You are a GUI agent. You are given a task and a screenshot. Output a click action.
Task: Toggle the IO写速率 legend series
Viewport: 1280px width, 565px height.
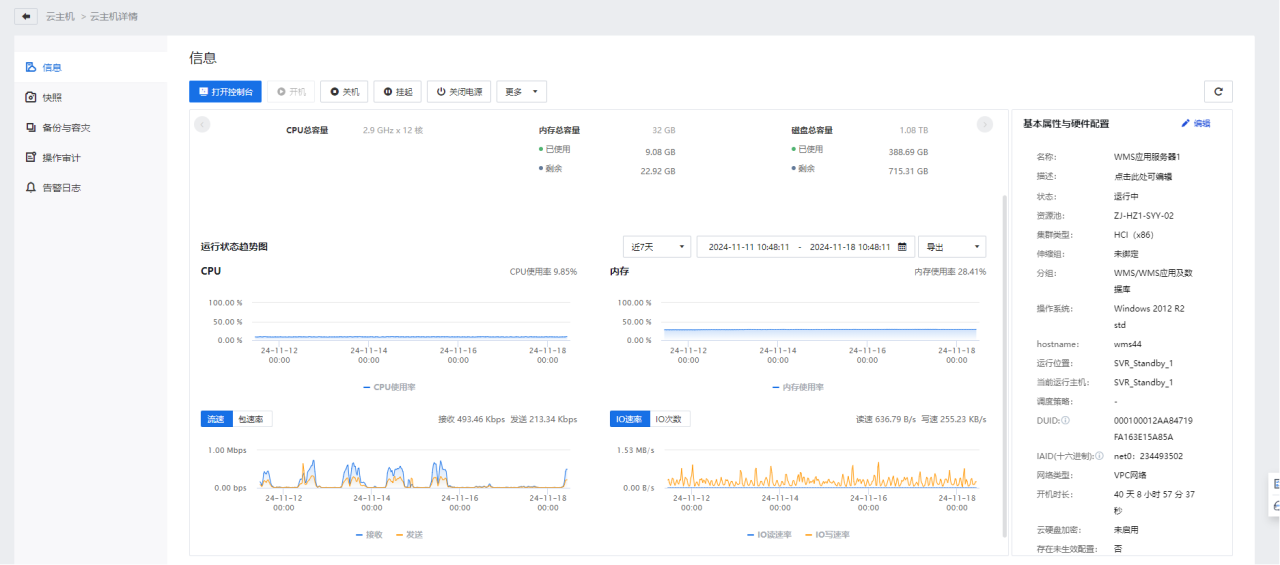(x=825, y=535)
